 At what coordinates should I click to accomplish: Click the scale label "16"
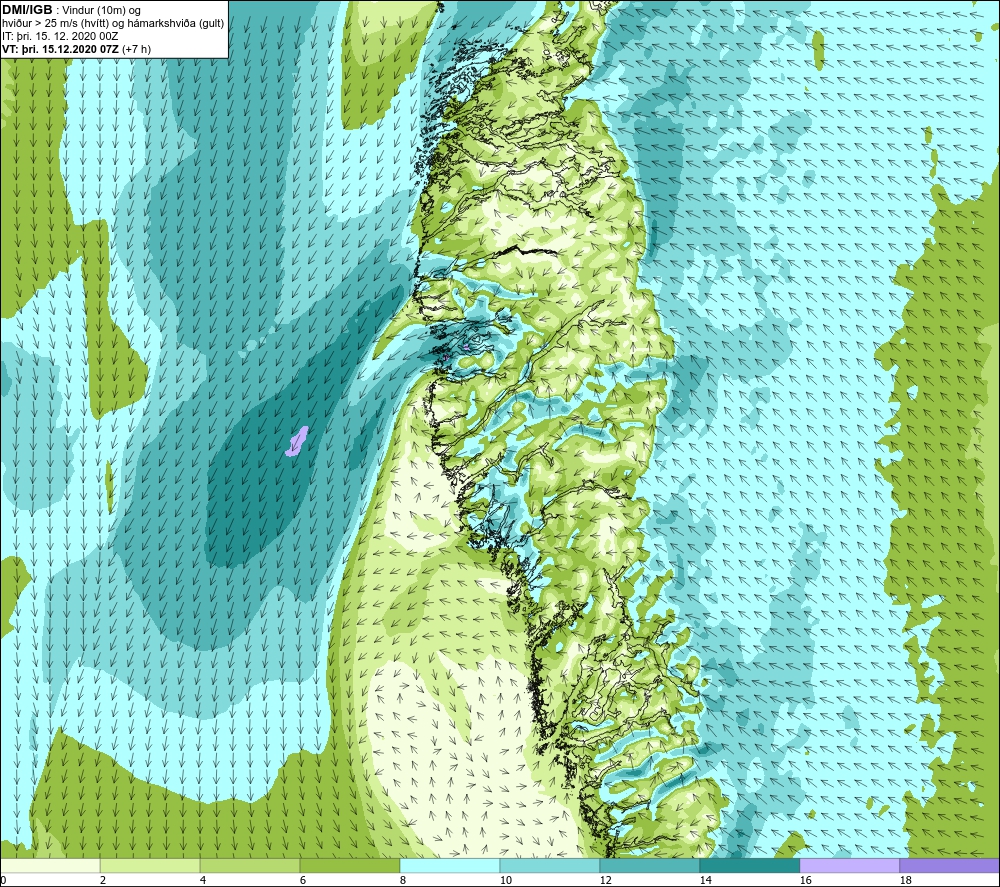[805, 880]
